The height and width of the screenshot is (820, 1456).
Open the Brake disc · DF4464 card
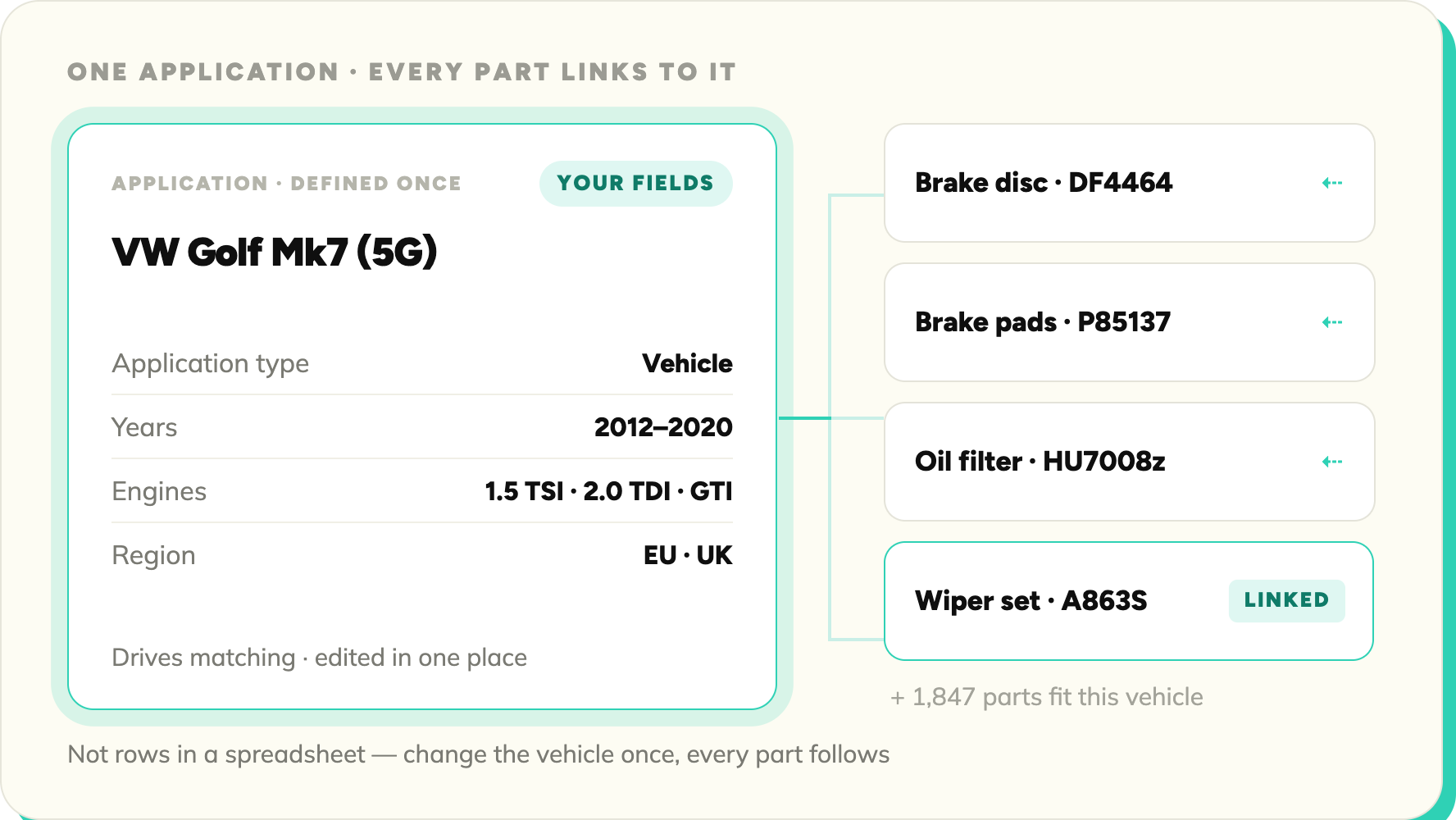pos(1129,183)
